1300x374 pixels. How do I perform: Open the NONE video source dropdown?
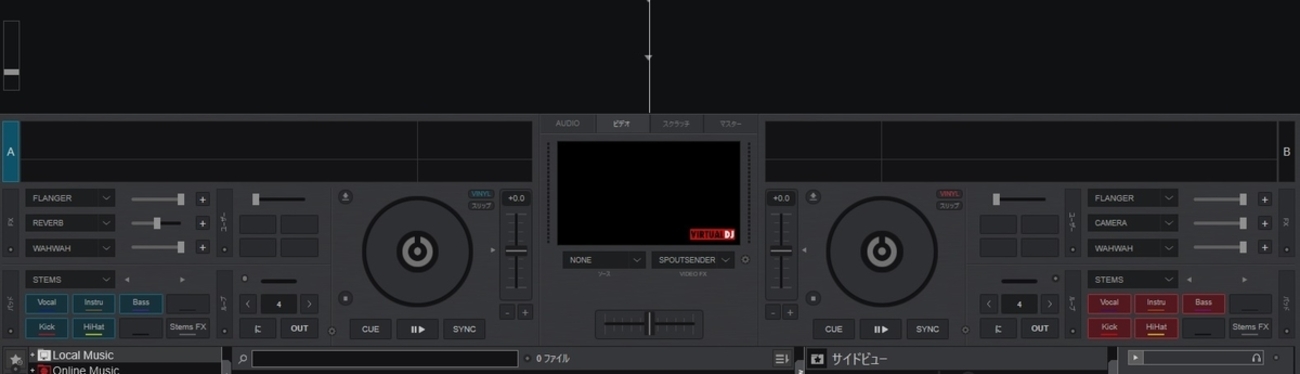604,260
